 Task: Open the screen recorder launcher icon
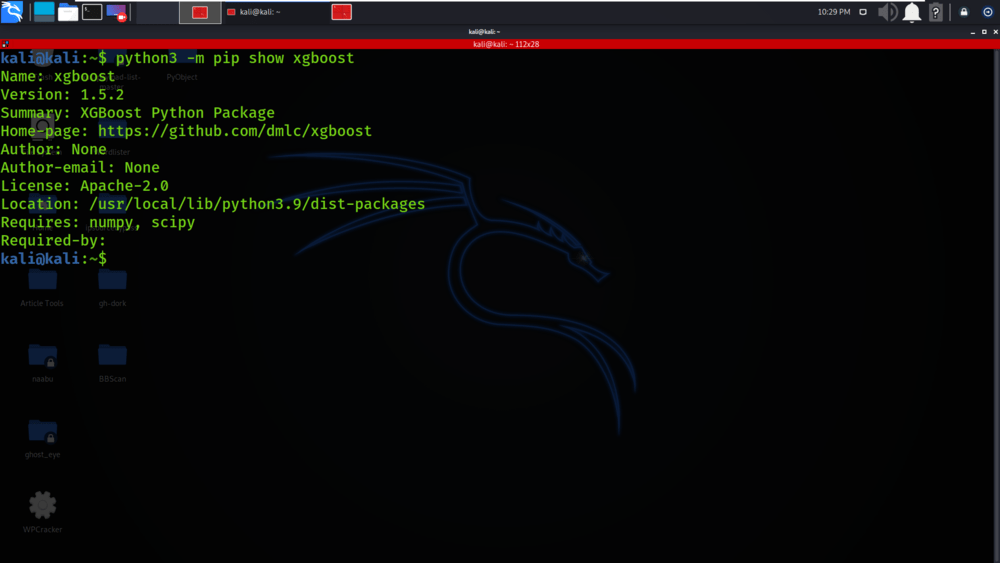[x=117, y=11]
